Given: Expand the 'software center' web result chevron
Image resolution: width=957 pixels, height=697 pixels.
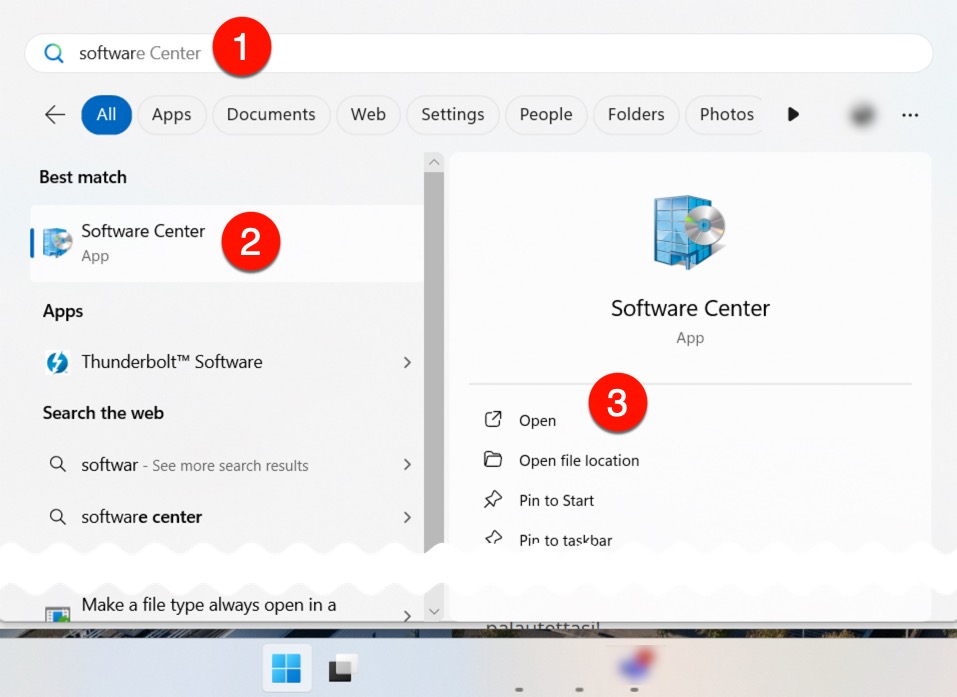Looking at the screenshot, I should 407,517.
